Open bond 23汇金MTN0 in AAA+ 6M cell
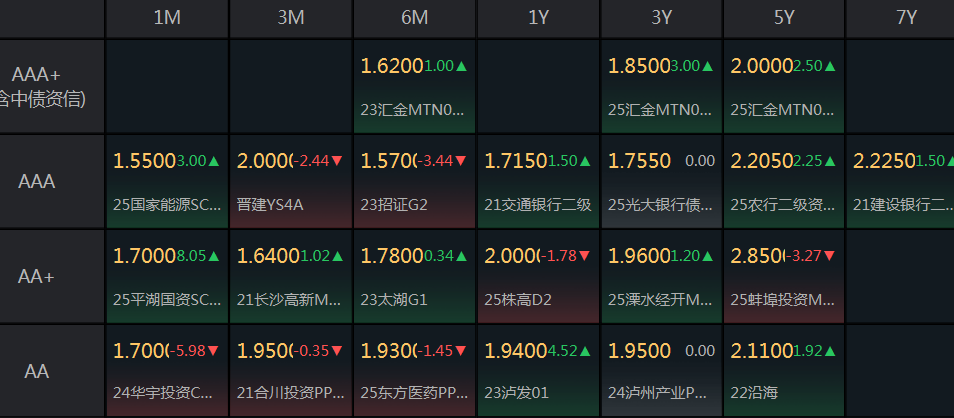The image size is (954, 418). 413,110
